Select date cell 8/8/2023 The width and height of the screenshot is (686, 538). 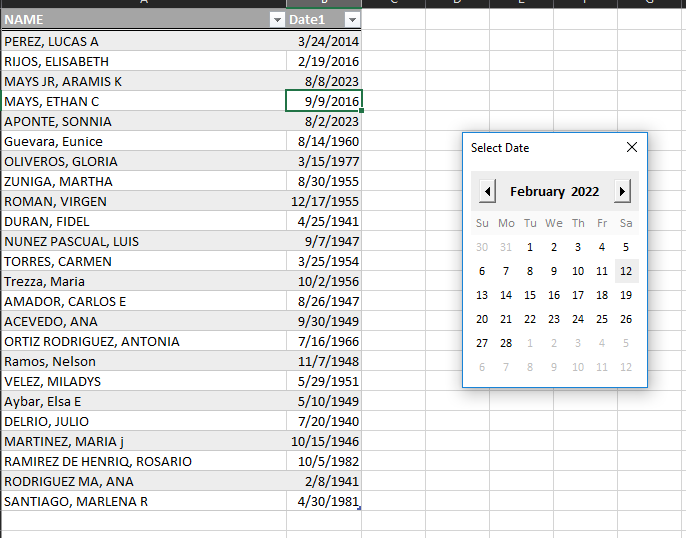coord(324,82)
